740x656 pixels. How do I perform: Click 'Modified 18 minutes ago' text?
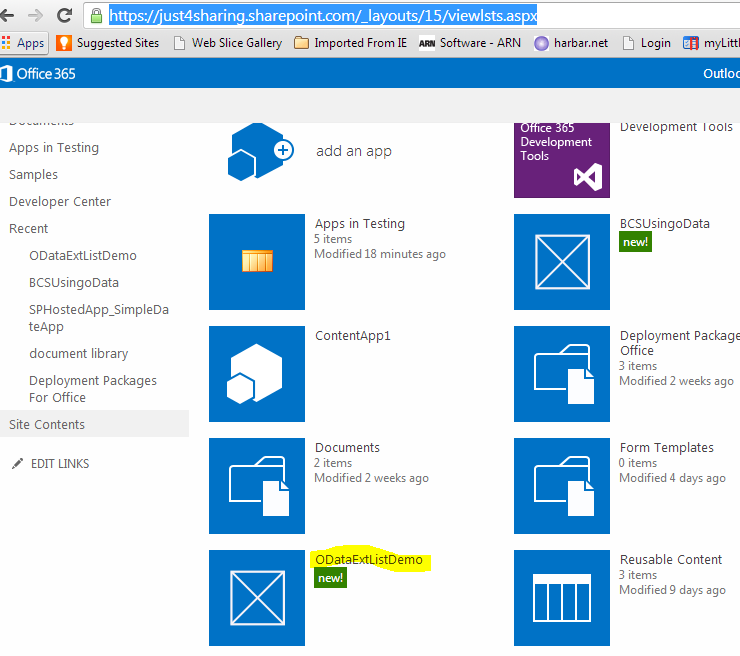click(380, 254)
